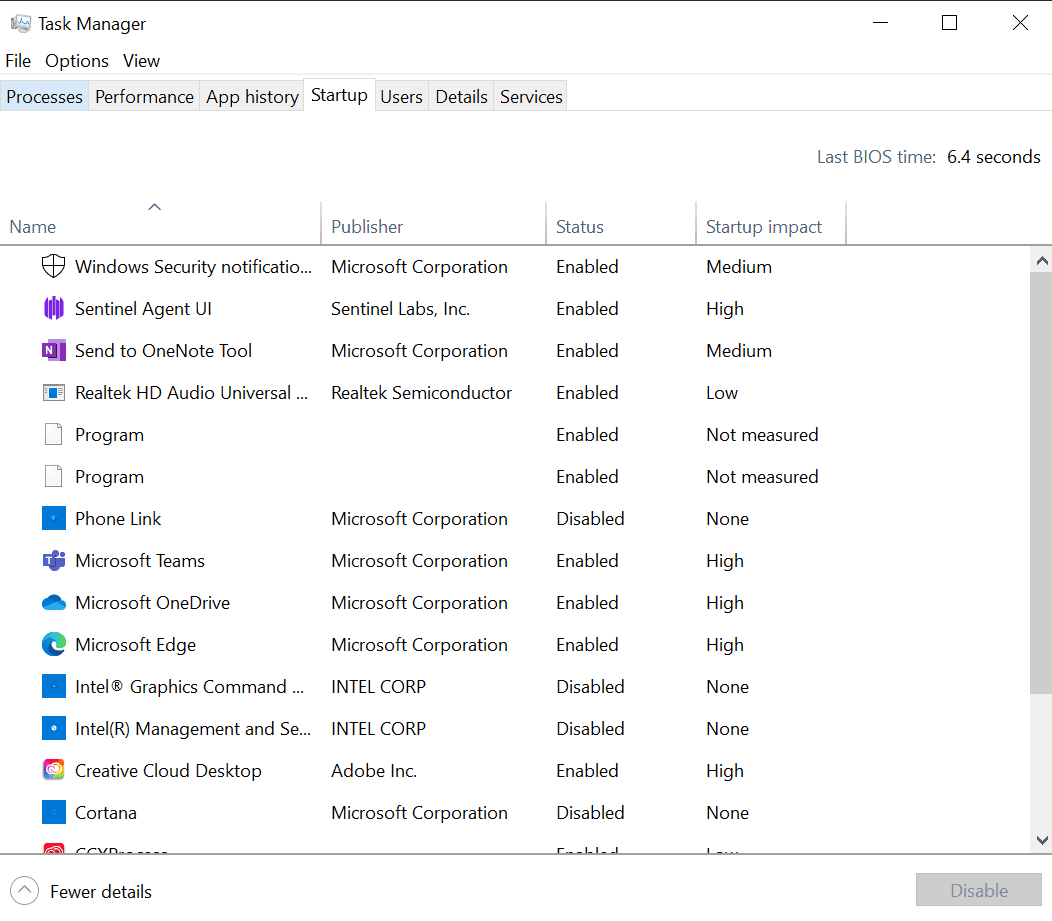Image resolution: width=1052 pixels, height=921 pixels.
Task: Click the Sentinel Labs, Inc. publisher cell
Action: (x=401, y=309)
